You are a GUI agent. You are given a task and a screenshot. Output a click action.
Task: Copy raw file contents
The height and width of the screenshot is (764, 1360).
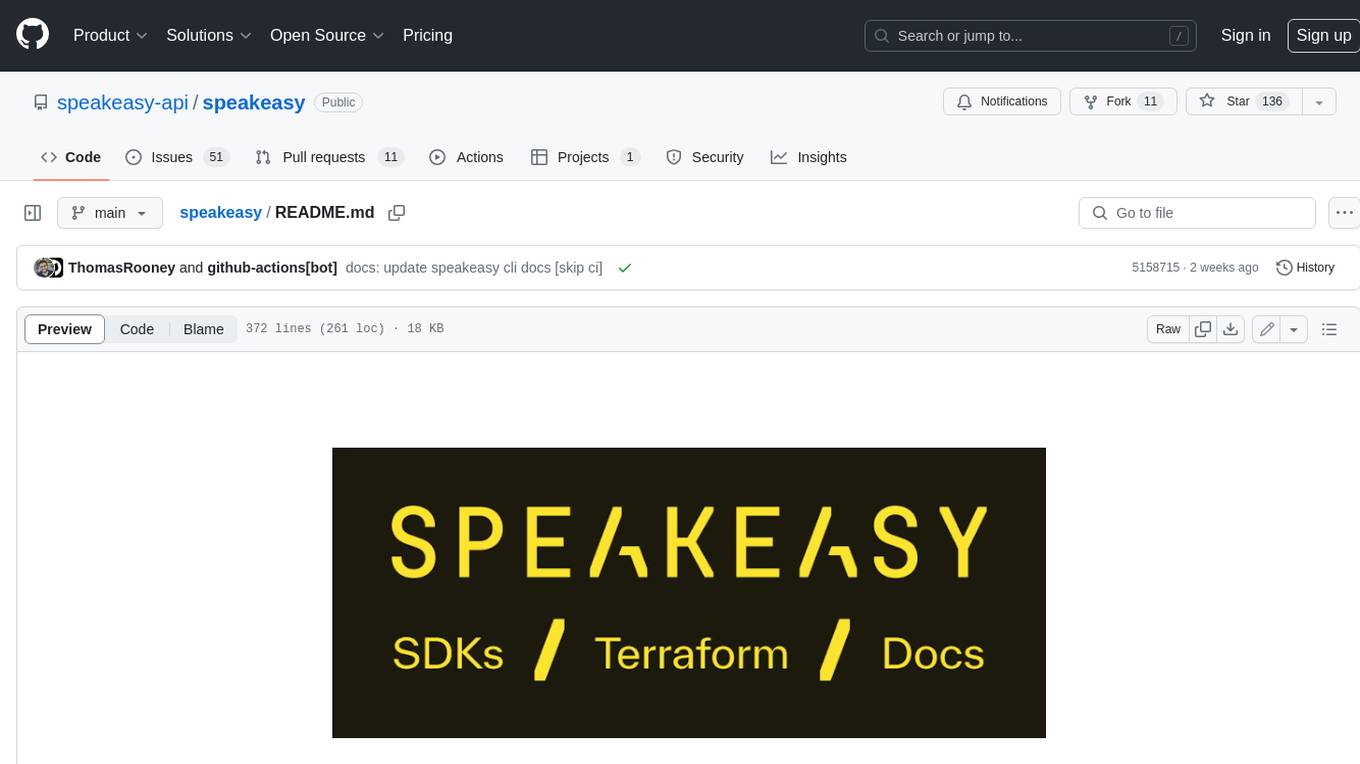tap(1203, 329)
